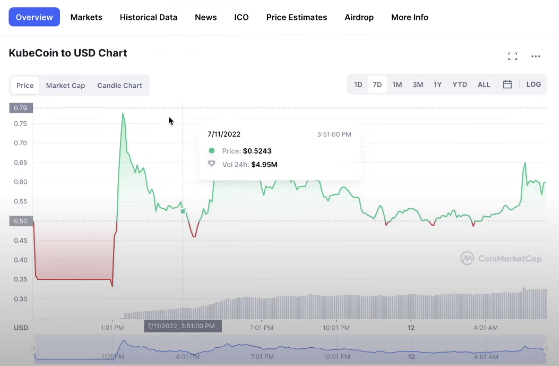Set chart range to 7D
559x366 pixels.
pos(377,85)
